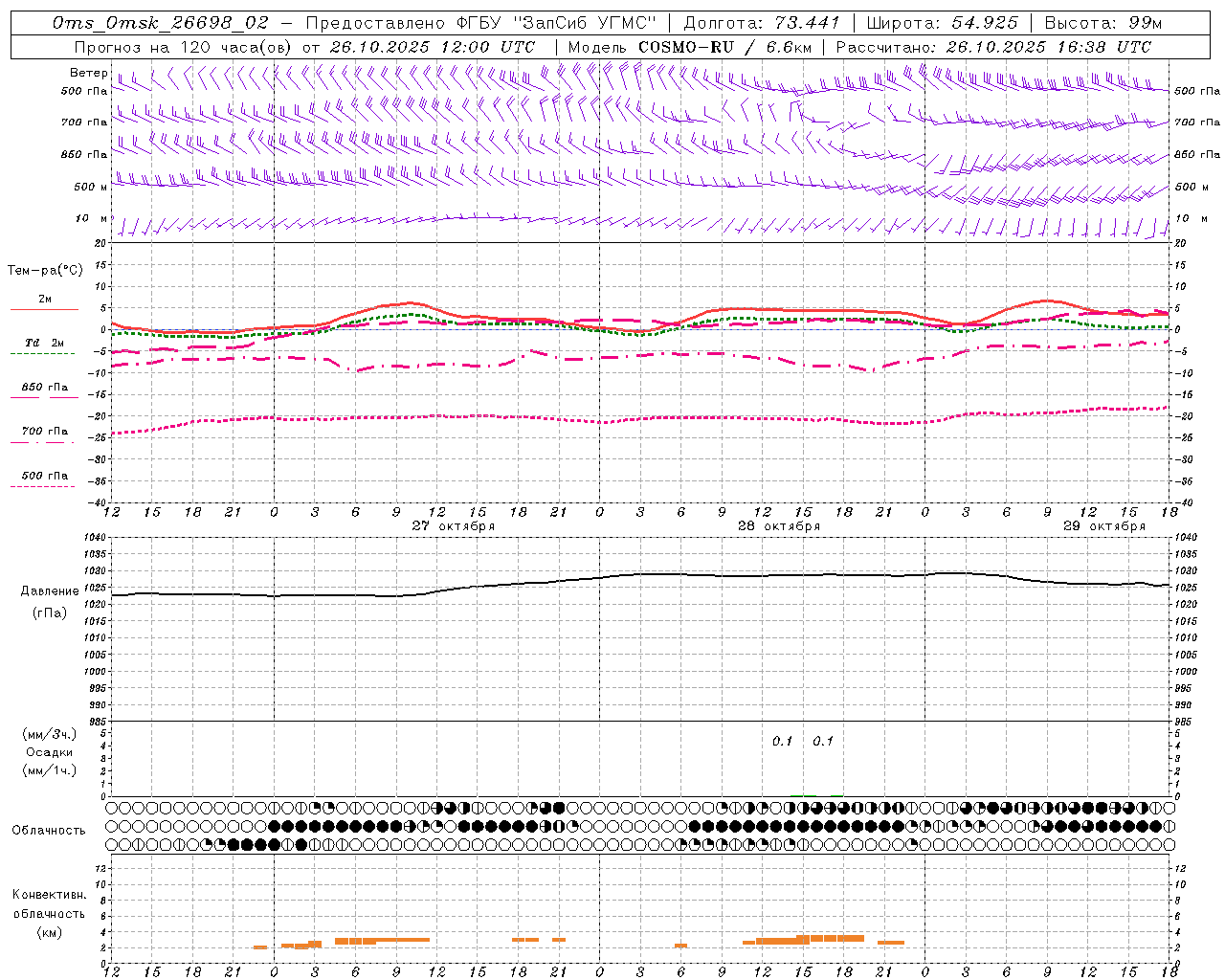Click the 27 октября date label
Image resolution: width=1225 pixels, height=980 pixels.
(x=454, y=525)
